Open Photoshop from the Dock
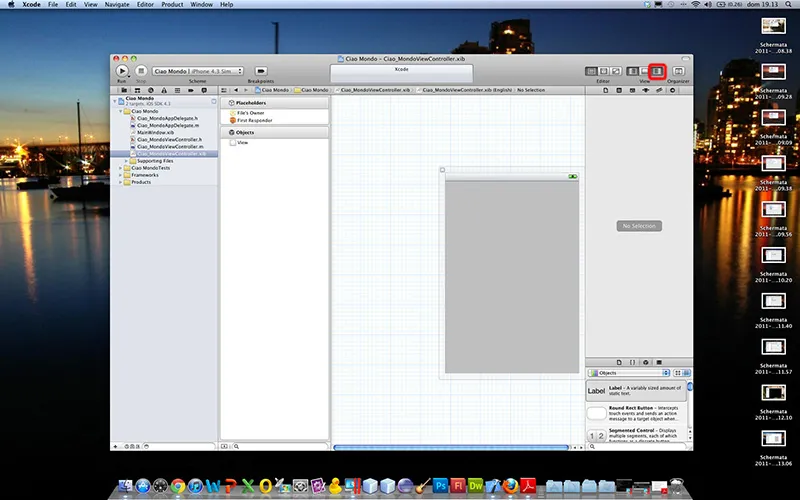This screenshot has height=500, width=800. 440,485
